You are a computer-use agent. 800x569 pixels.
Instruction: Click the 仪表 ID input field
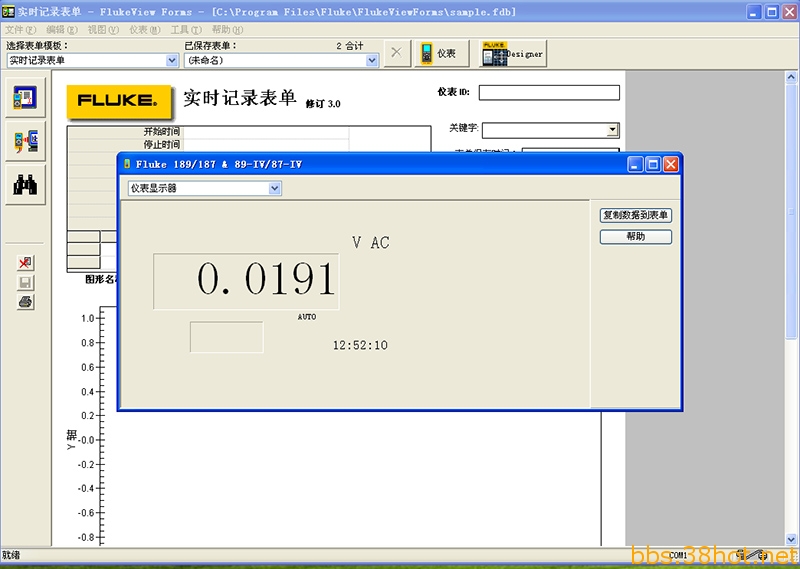pyautogui.click(x=549, y=92)
